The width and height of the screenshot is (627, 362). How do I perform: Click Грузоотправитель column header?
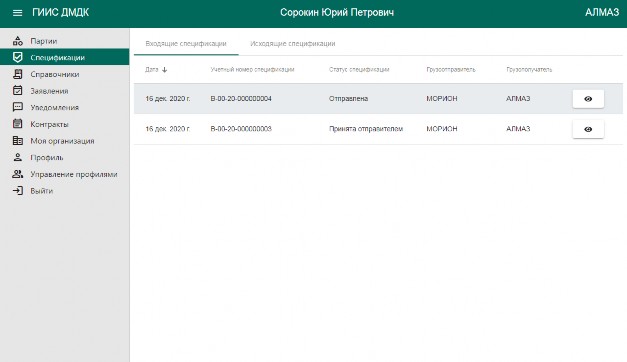click(451, 70)
